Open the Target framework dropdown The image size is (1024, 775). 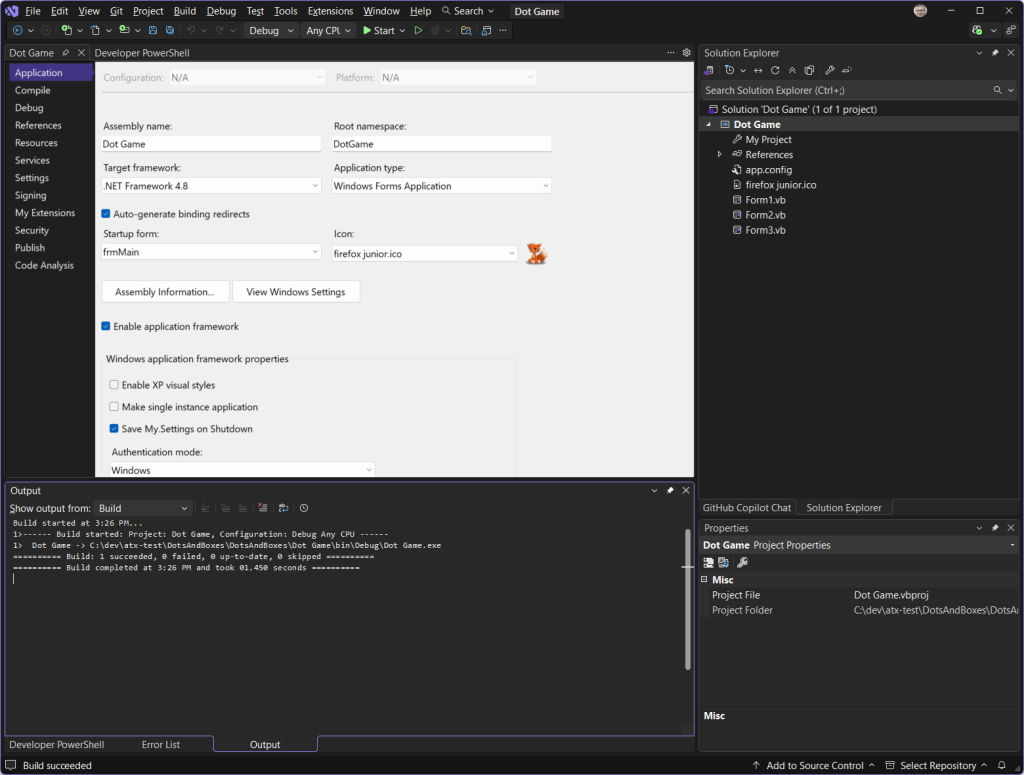[x=316, y=185]
